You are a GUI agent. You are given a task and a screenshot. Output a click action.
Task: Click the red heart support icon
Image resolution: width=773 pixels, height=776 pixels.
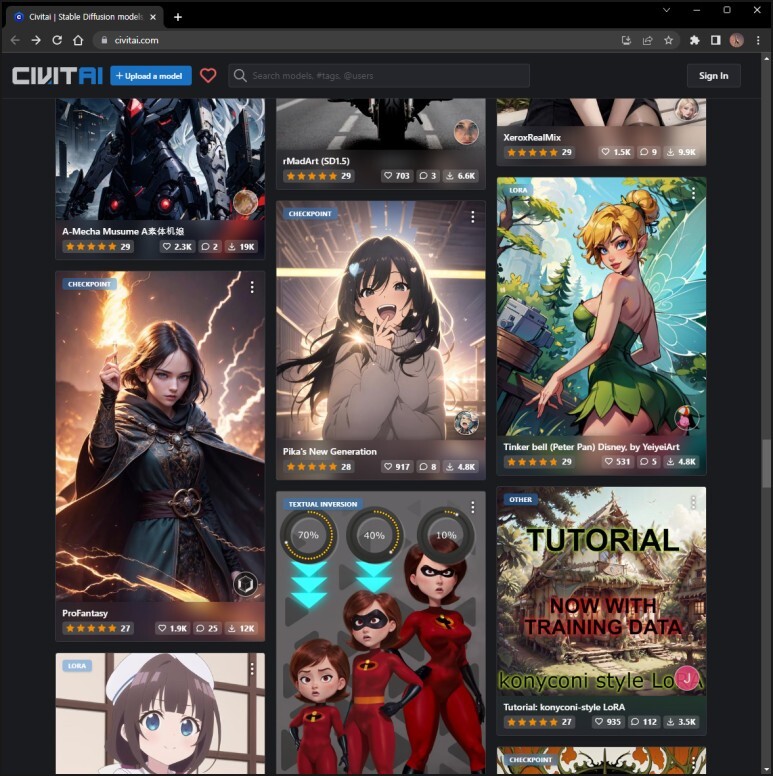pos(208,76)
